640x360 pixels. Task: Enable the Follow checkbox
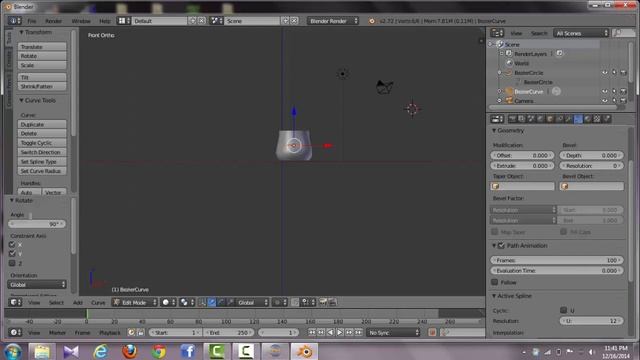(495, 282)
